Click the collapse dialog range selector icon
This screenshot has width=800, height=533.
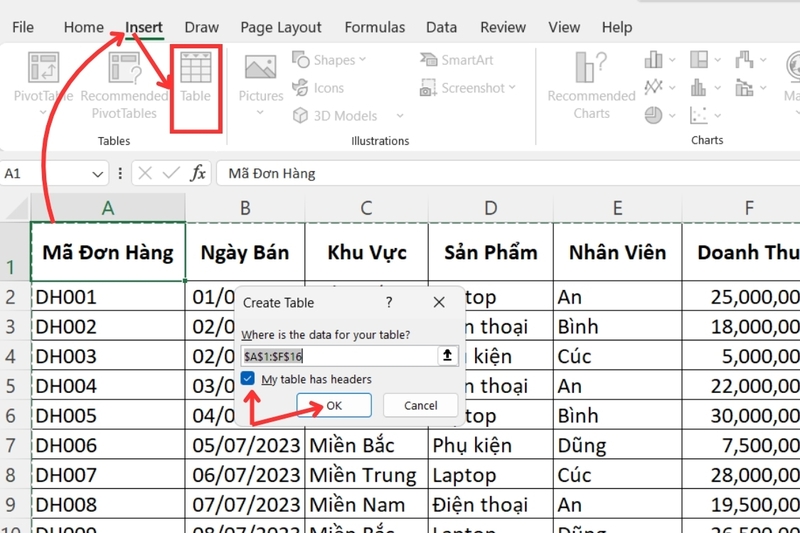(x=447, y=356)
